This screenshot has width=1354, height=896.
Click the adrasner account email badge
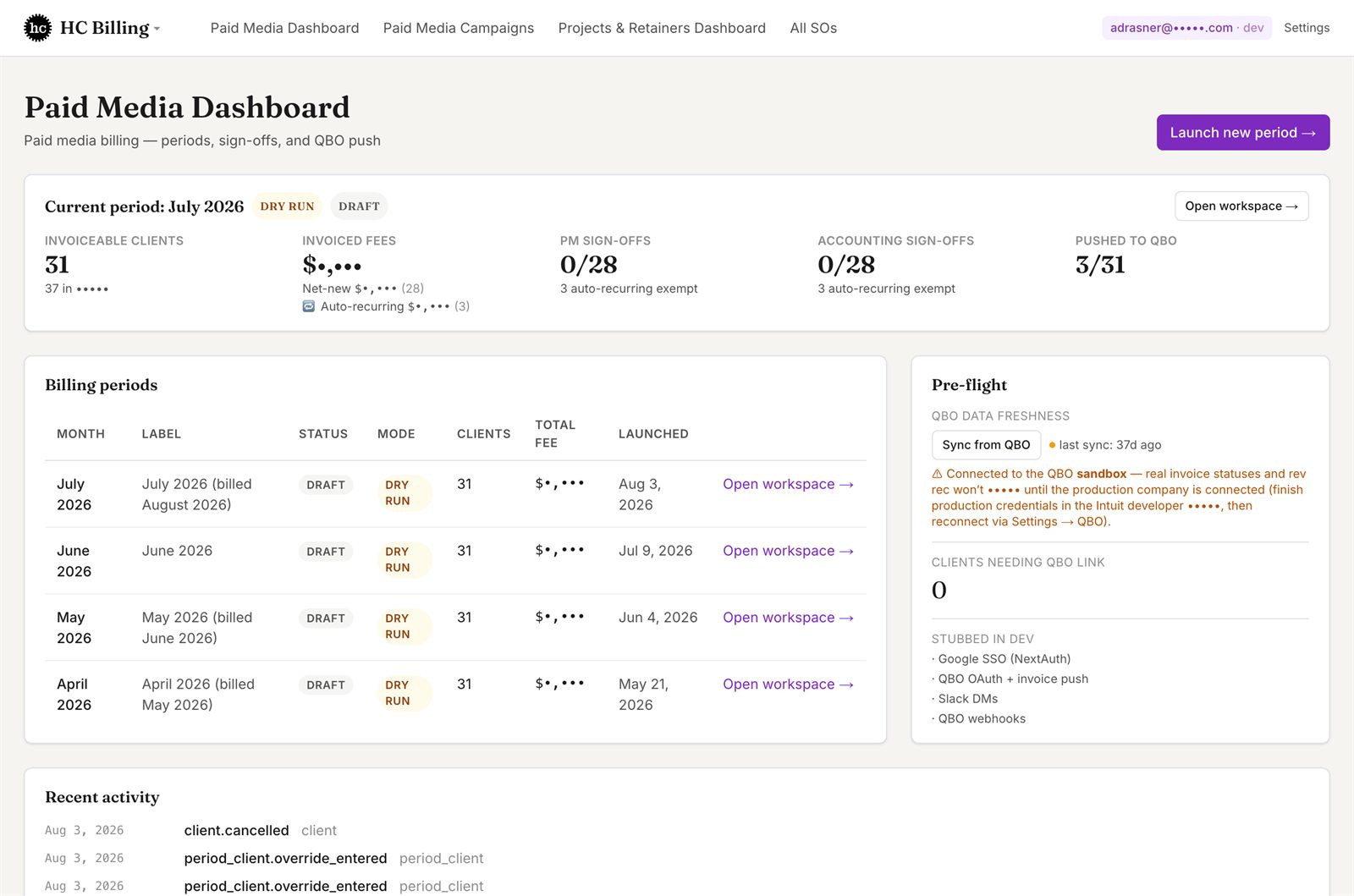[1186, 28]
